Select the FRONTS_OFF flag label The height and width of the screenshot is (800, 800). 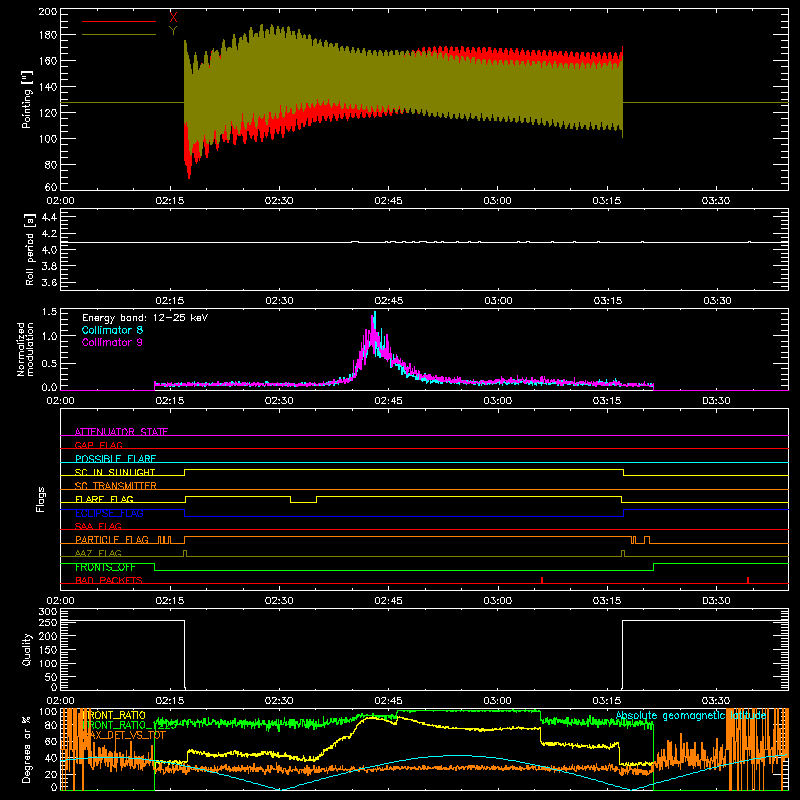pyautogui.click(x=105, y=567)
